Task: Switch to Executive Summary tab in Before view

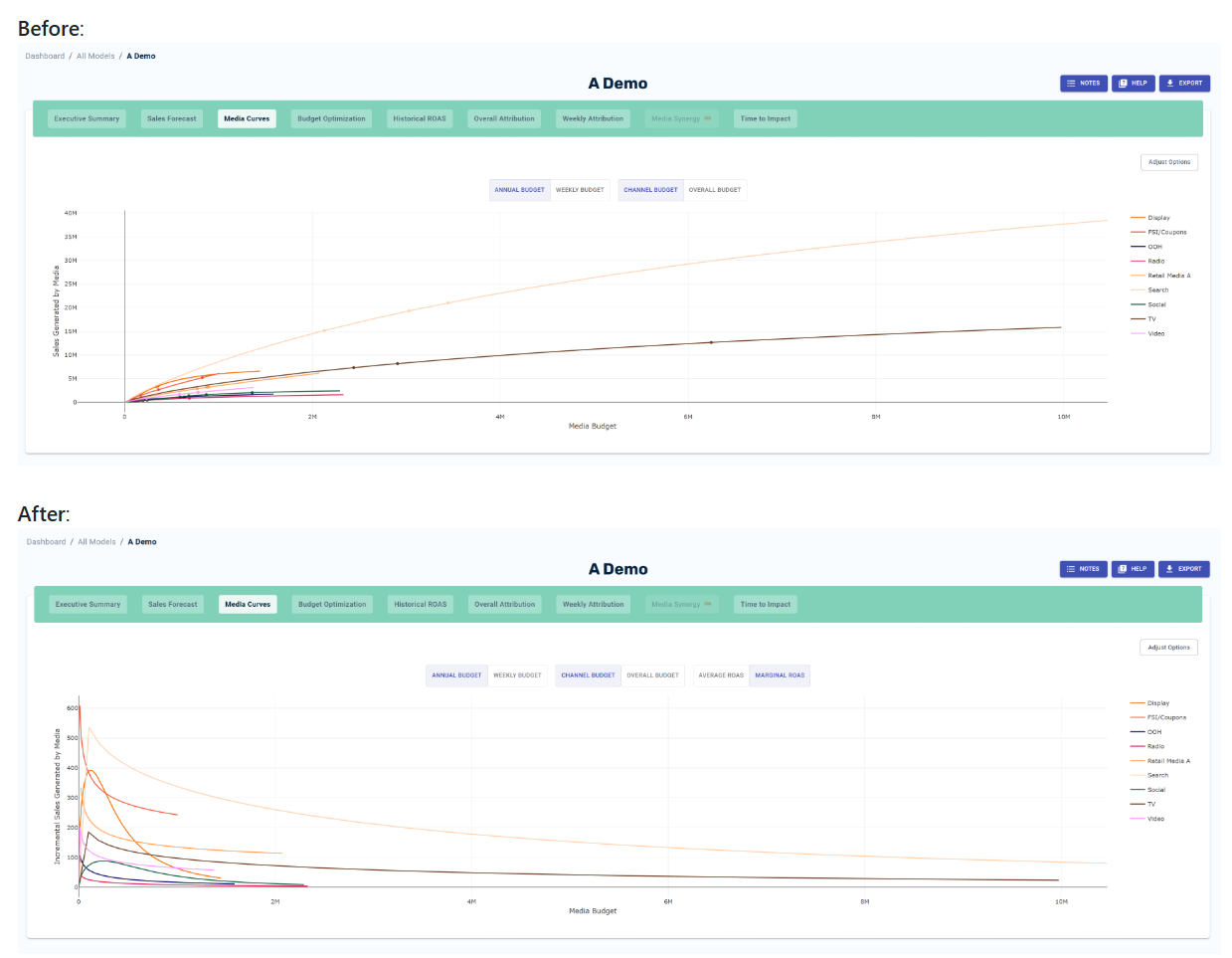Action: [x=87, y=118]
